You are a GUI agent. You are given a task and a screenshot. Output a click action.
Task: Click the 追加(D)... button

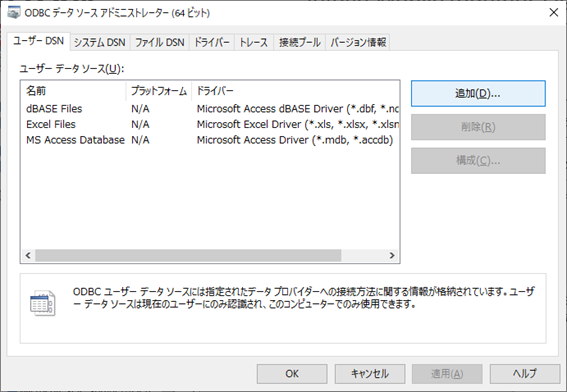pos(478,94)
